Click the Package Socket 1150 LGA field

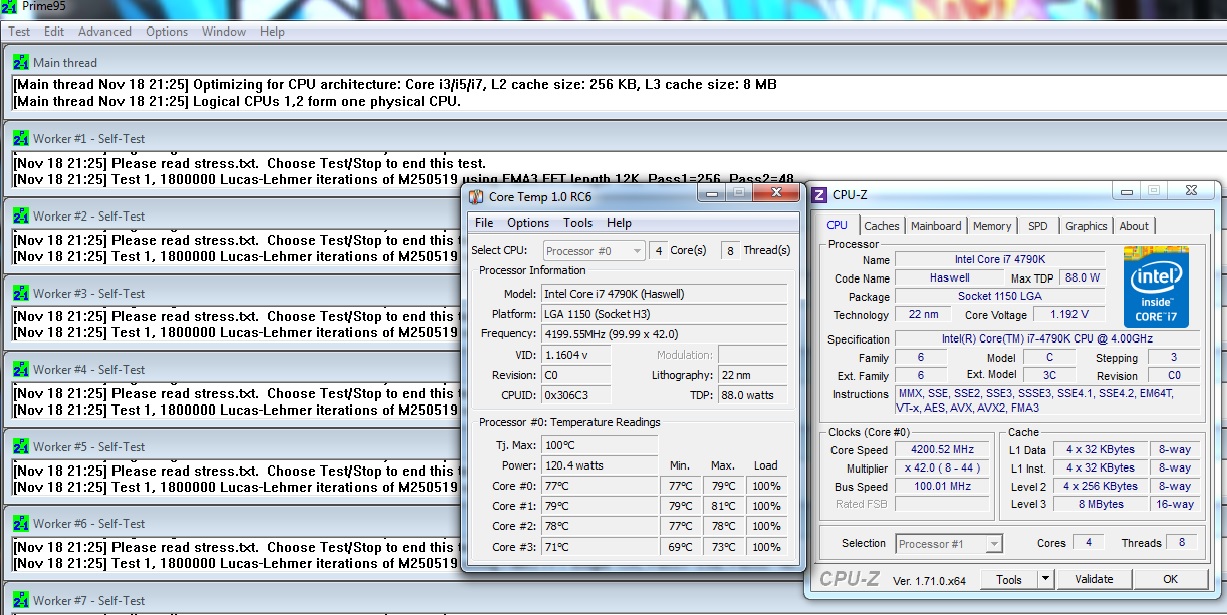point(1000,296)
